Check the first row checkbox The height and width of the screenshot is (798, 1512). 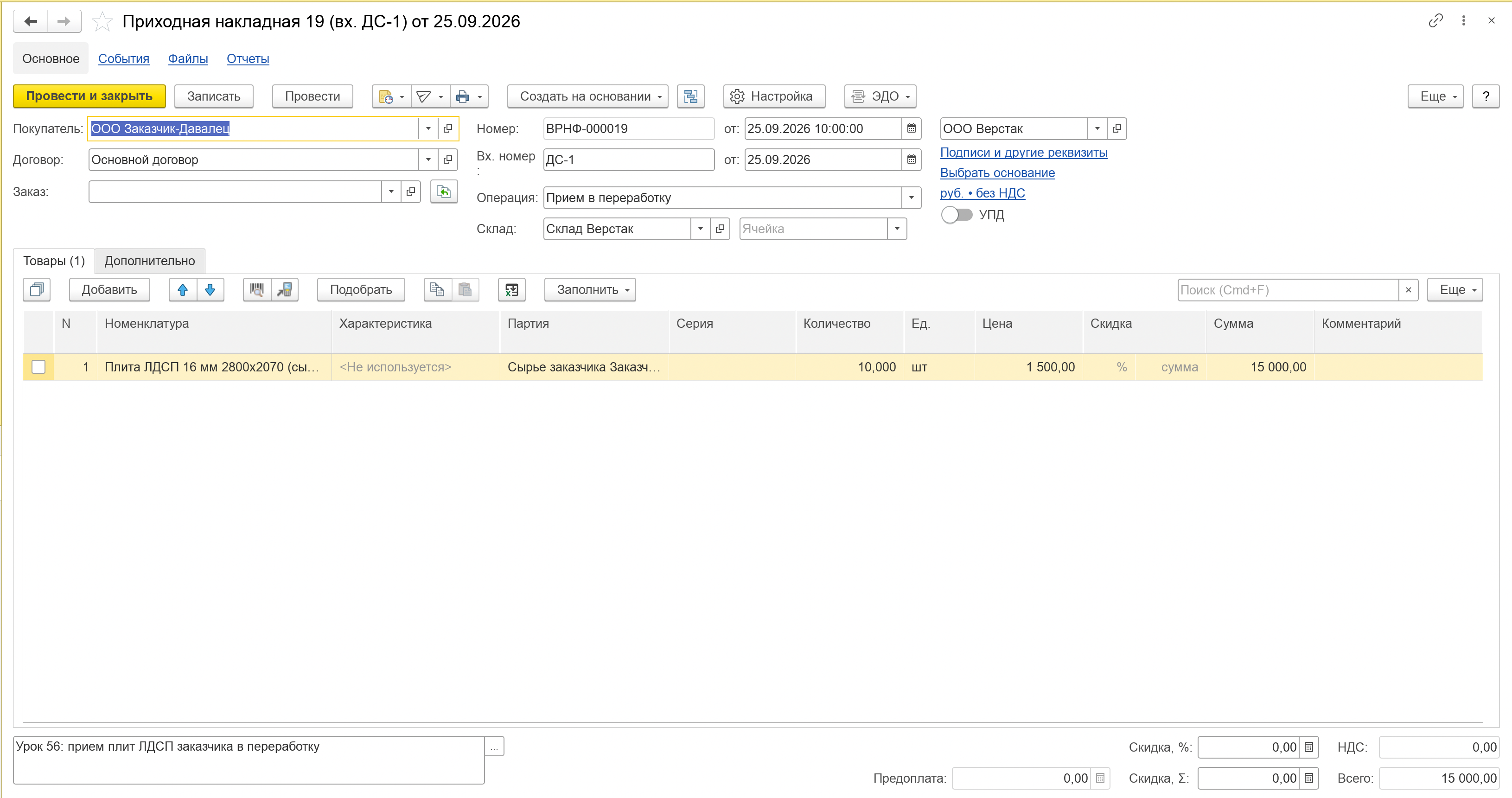coord(39,367)
